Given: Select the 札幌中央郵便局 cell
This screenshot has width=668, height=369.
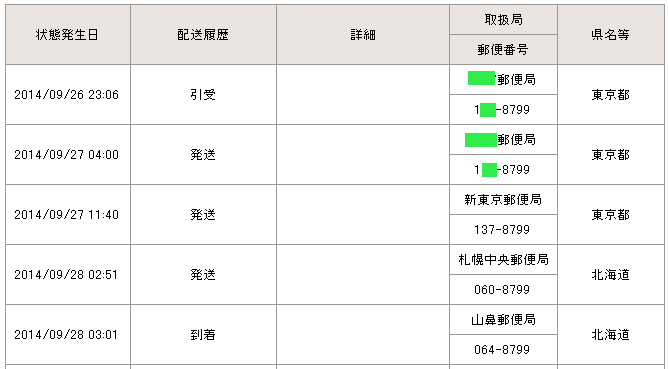Looking at the screenshot, I should 503,259.
